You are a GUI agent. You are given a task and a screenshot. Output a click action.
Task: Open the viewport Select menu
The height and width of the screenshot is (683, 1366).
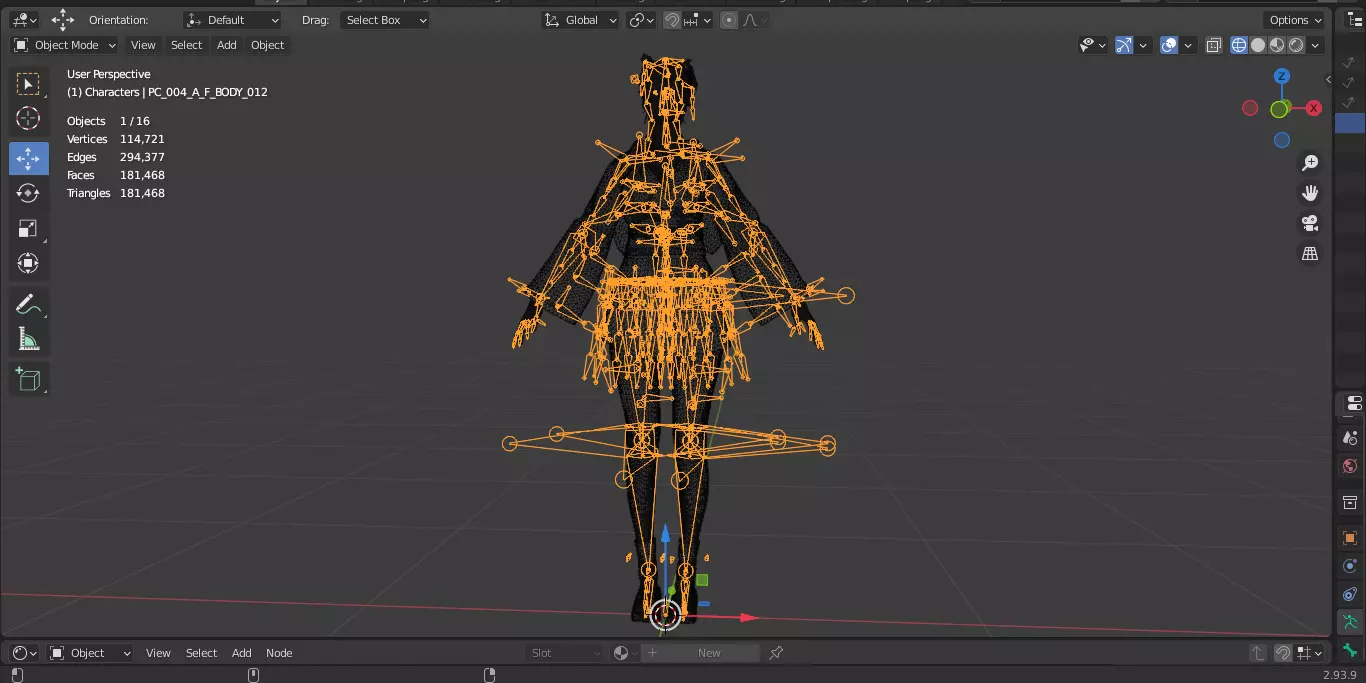[186, 45]
